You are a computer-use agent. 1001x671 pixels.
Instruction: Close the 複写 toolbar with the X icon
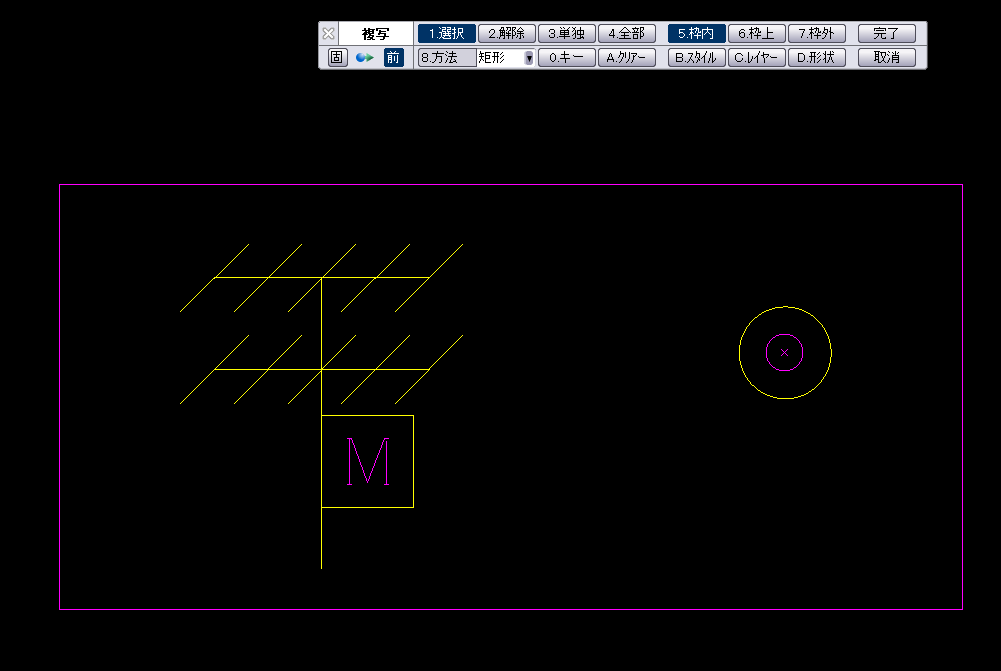(328, 34)
